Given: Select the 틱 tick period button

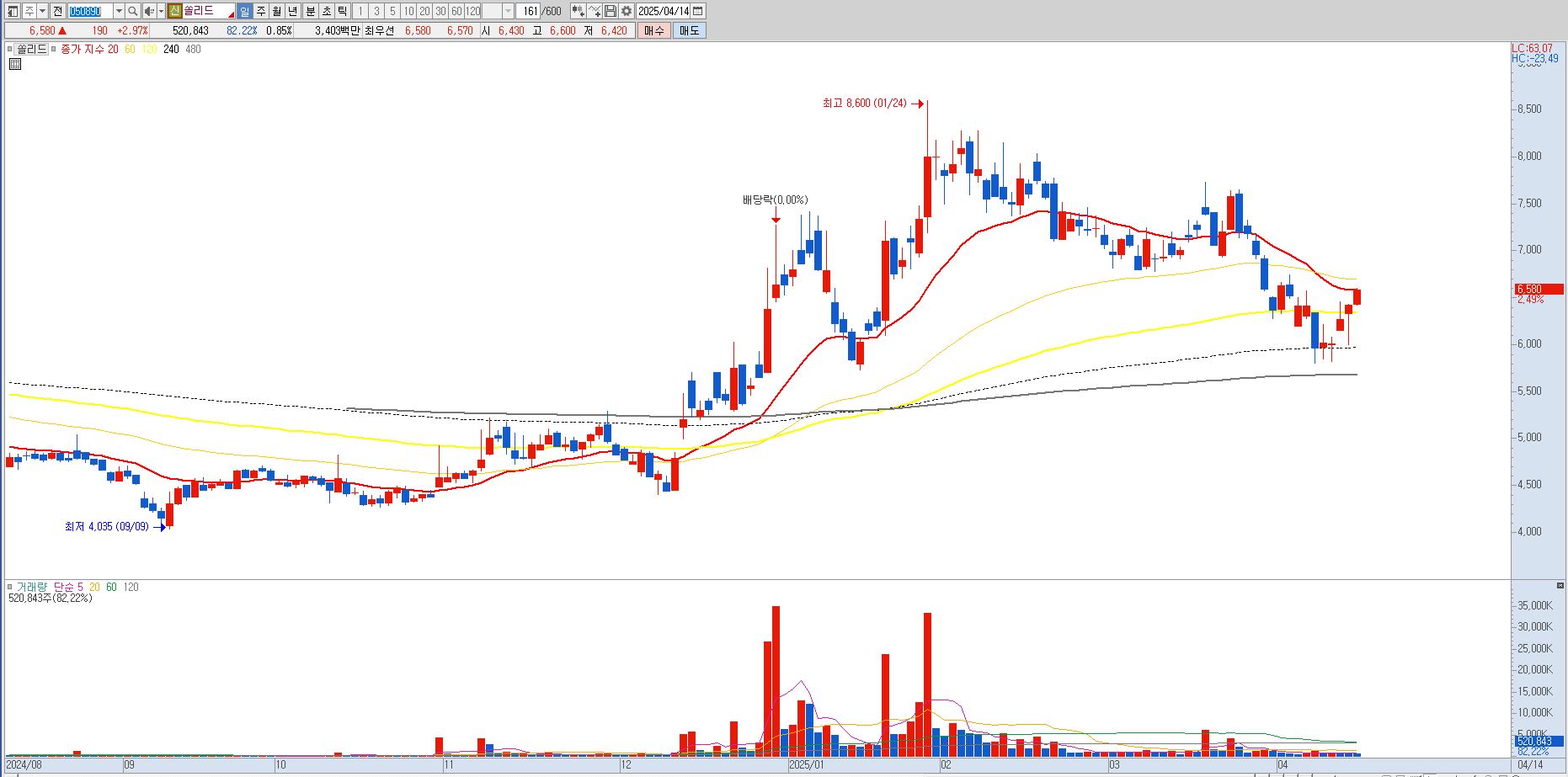Looking at the screenshot, I should pos(343,11).
